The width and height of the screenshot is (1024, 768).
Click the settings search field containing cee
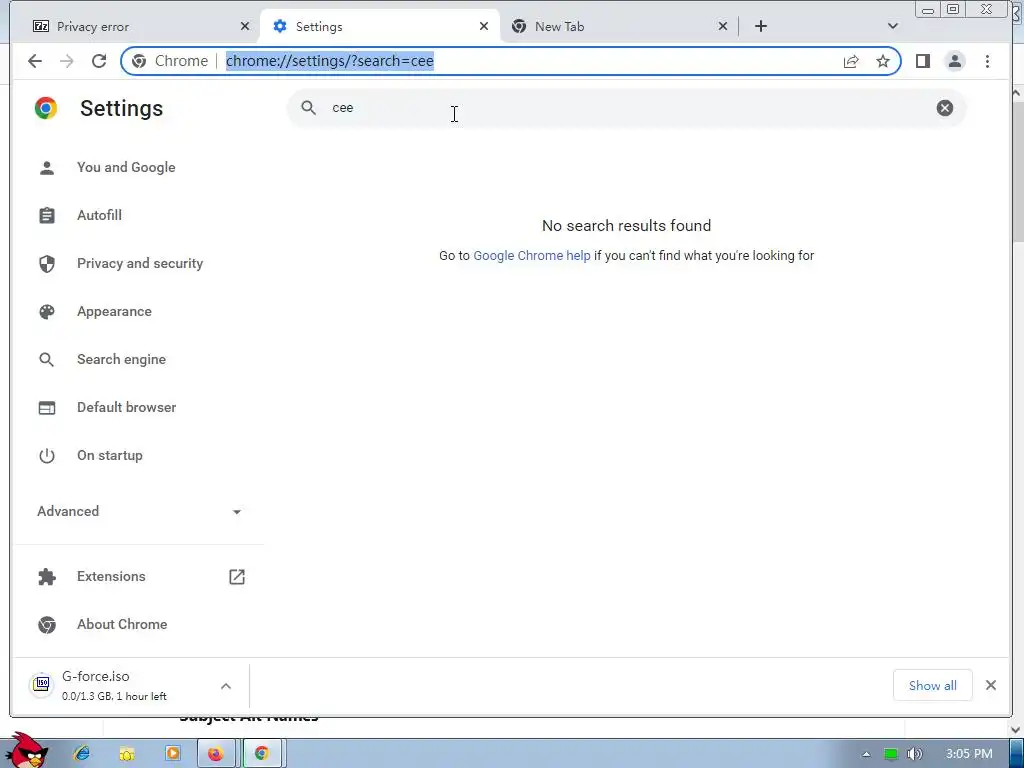click(x=626, y=108)
